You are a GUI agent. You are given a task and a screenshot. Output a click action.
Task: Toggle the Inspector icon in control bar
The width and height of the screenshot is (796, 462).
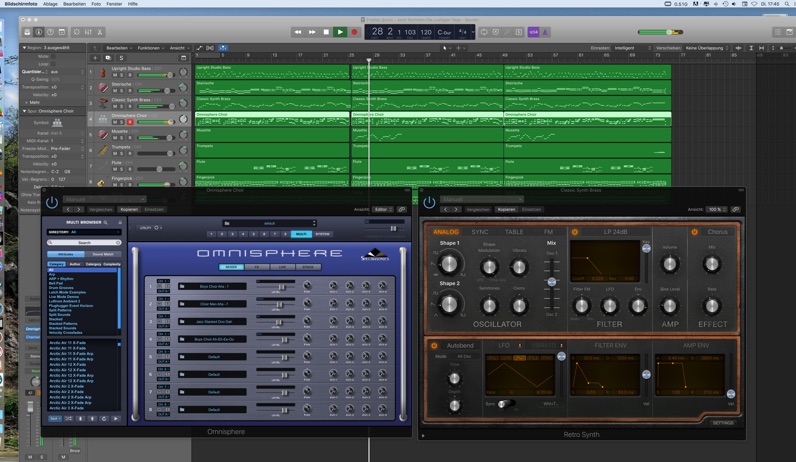(x=39, y=32)
